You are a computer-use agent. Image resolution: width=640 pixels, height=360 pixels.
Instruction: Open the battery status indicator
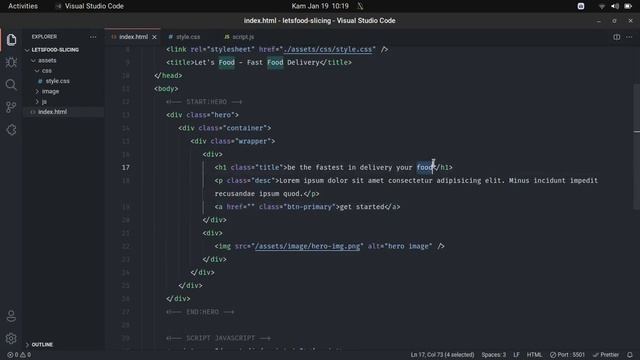click(x=628, y=6)
